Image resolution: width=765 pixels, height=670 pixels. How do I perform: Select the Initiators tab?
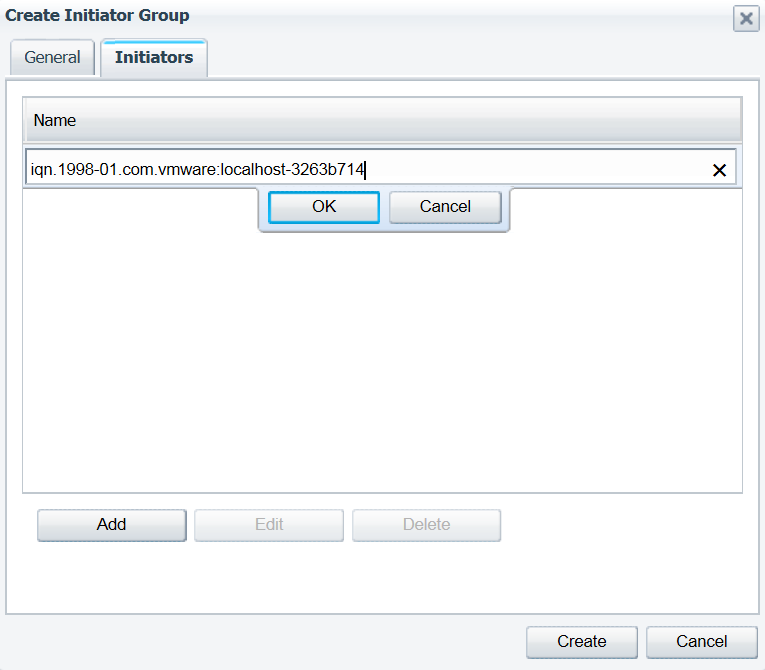pos(154,58)
